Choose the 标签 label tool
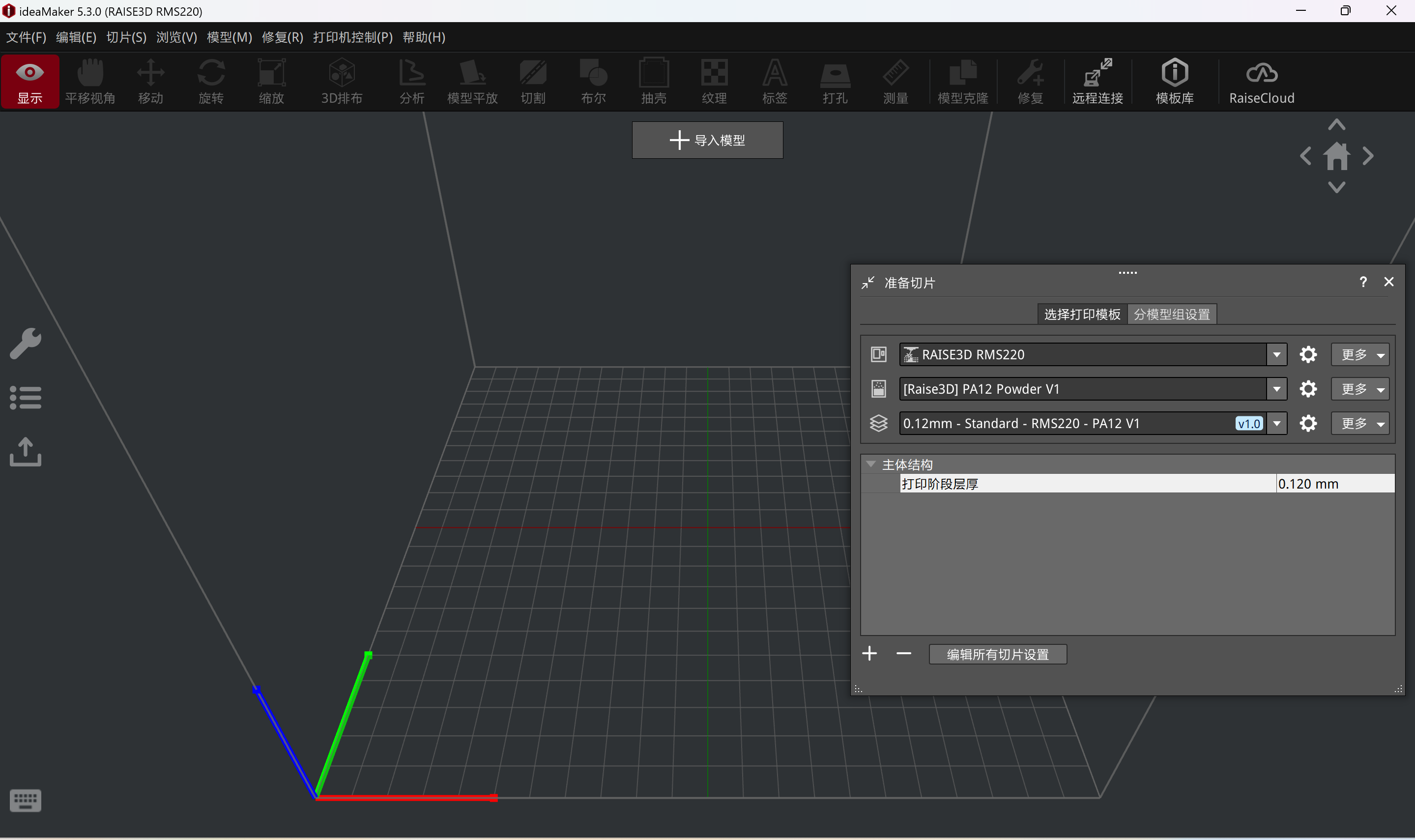The height and width of the screenshot is (840, 1415). pyautogui.click(x=775, y=81)
